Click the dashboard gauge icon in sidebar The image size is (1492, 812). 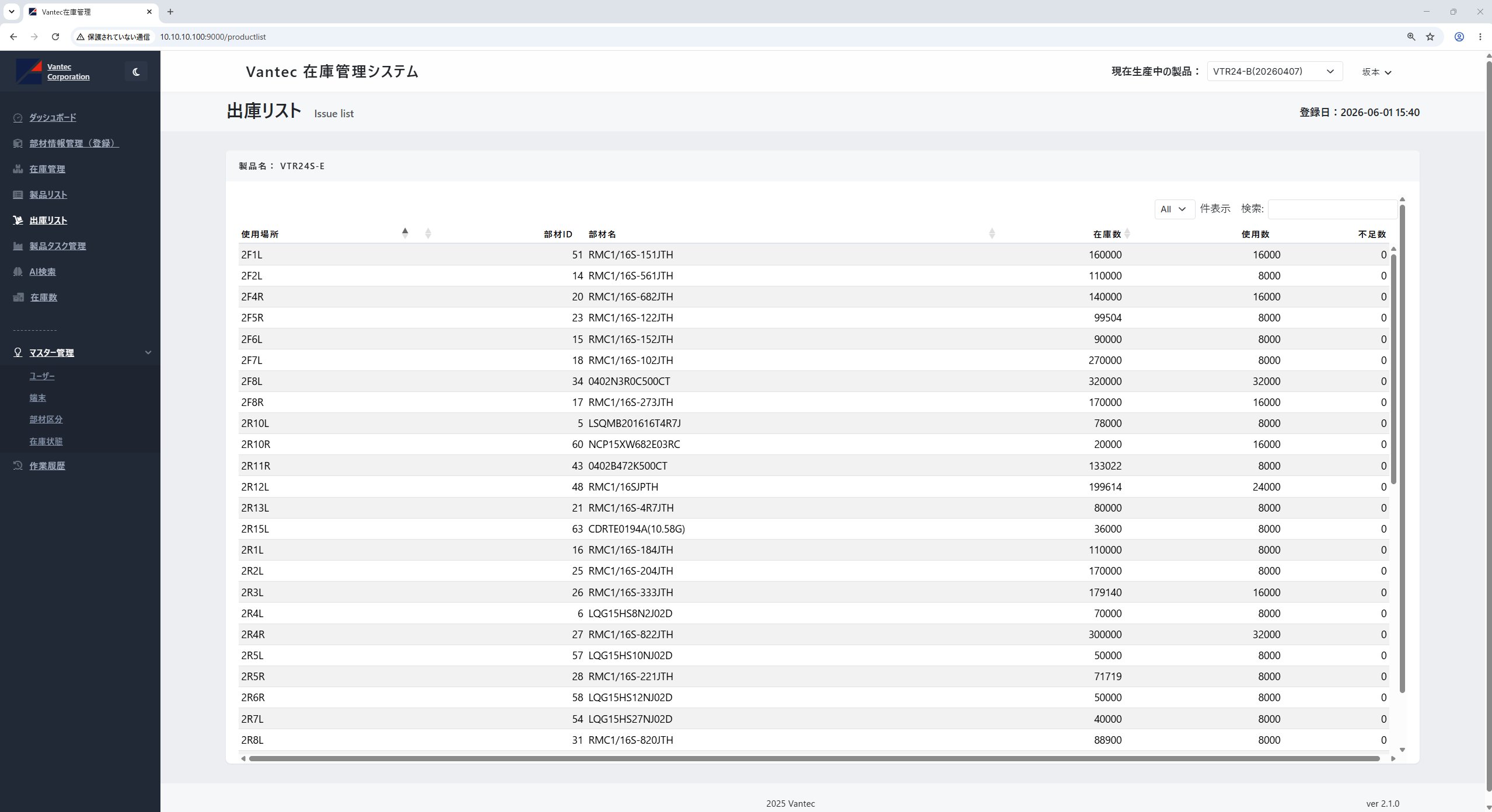pyautogui.click(x=18, y=118)
